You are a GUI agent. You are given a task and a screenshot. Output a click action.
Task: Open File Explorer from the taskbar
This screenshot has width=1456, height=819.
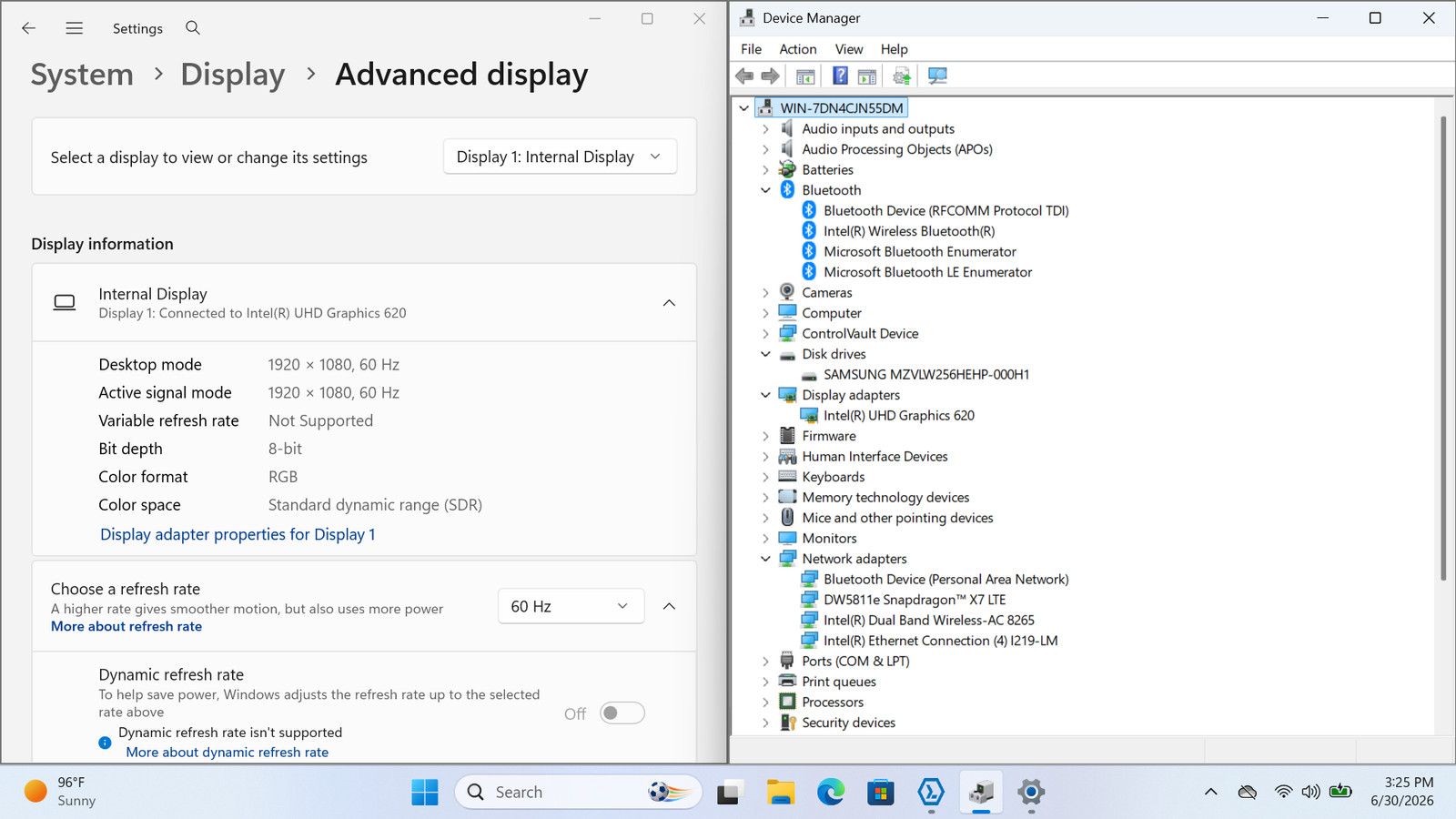780,793
